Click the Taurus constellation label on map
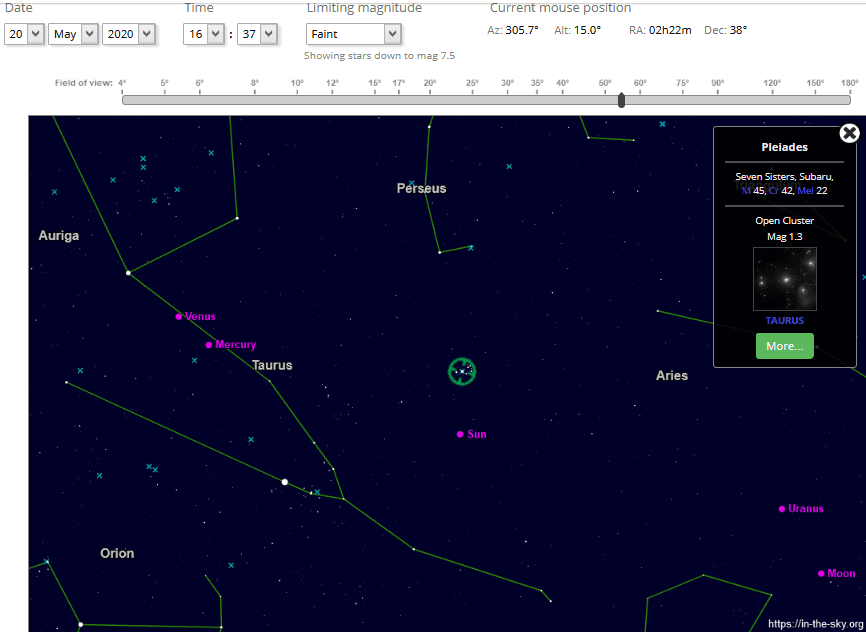 pos(272,365)
